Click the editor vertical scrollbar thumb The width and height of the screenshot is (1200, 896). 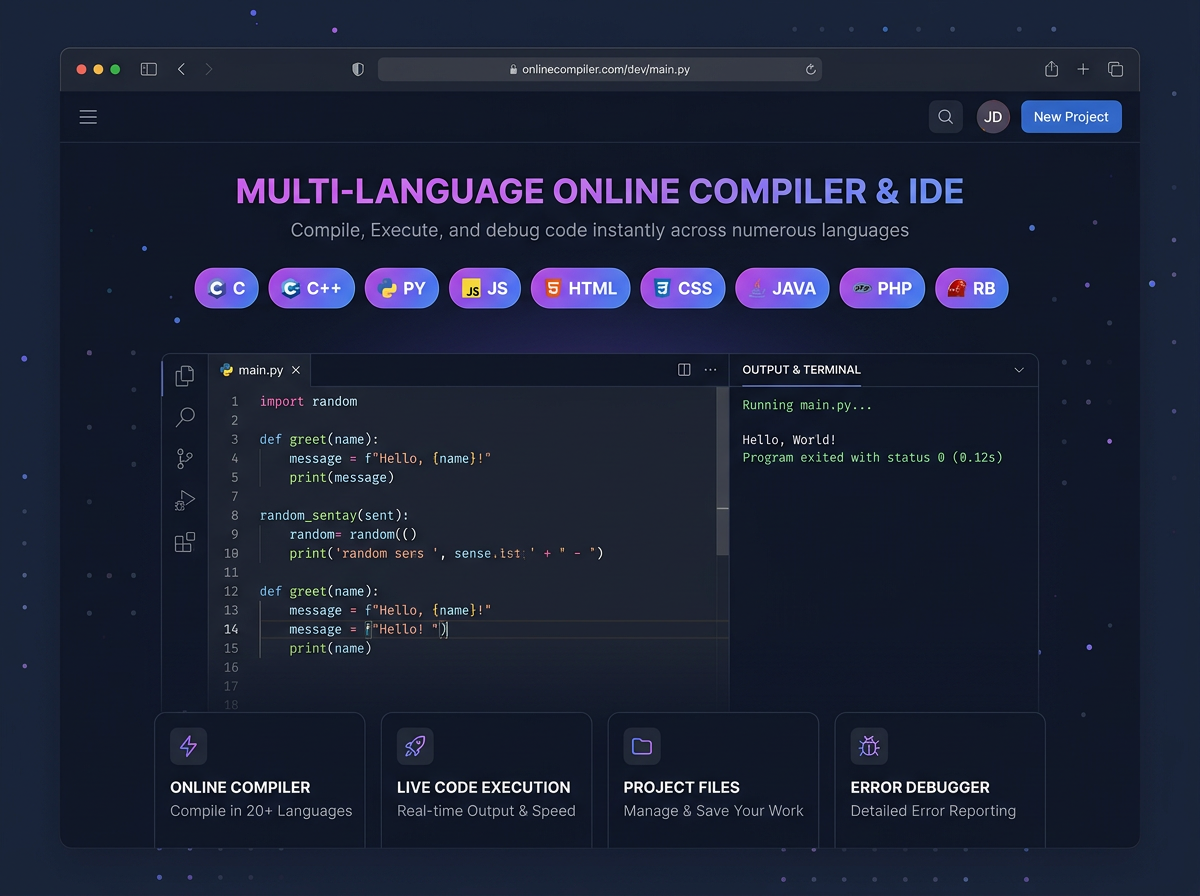pos(723,471)
